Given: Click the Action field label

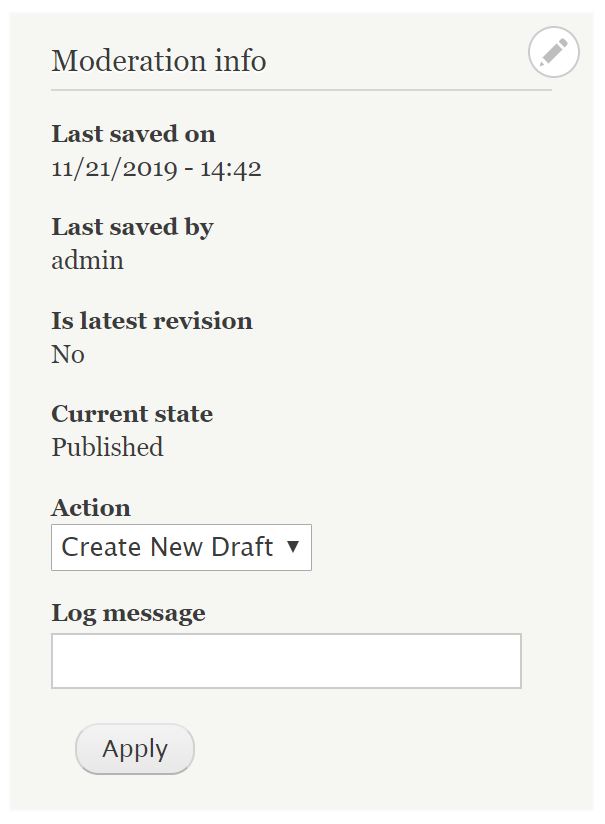Looking at the screenshot, I should (x=91, y=508).
